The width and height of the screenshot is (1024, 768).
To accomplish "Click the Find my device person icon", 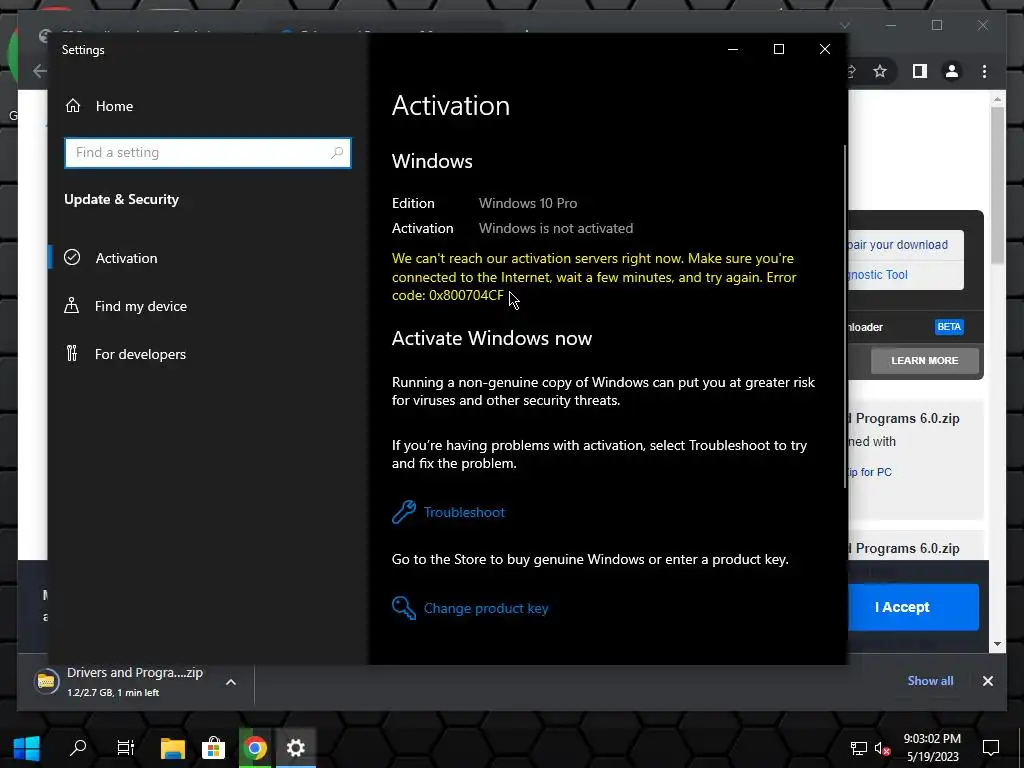I will [x=71, y=306].
